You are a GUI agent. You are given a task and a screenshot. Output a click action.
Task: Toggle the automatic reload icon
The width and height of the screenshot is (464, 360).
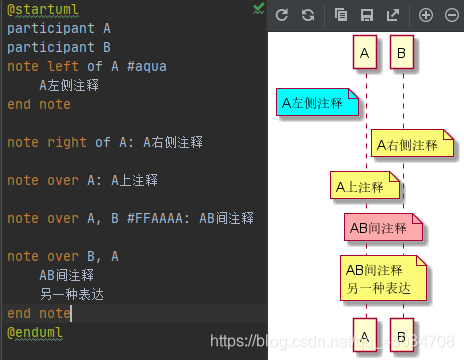308,15
